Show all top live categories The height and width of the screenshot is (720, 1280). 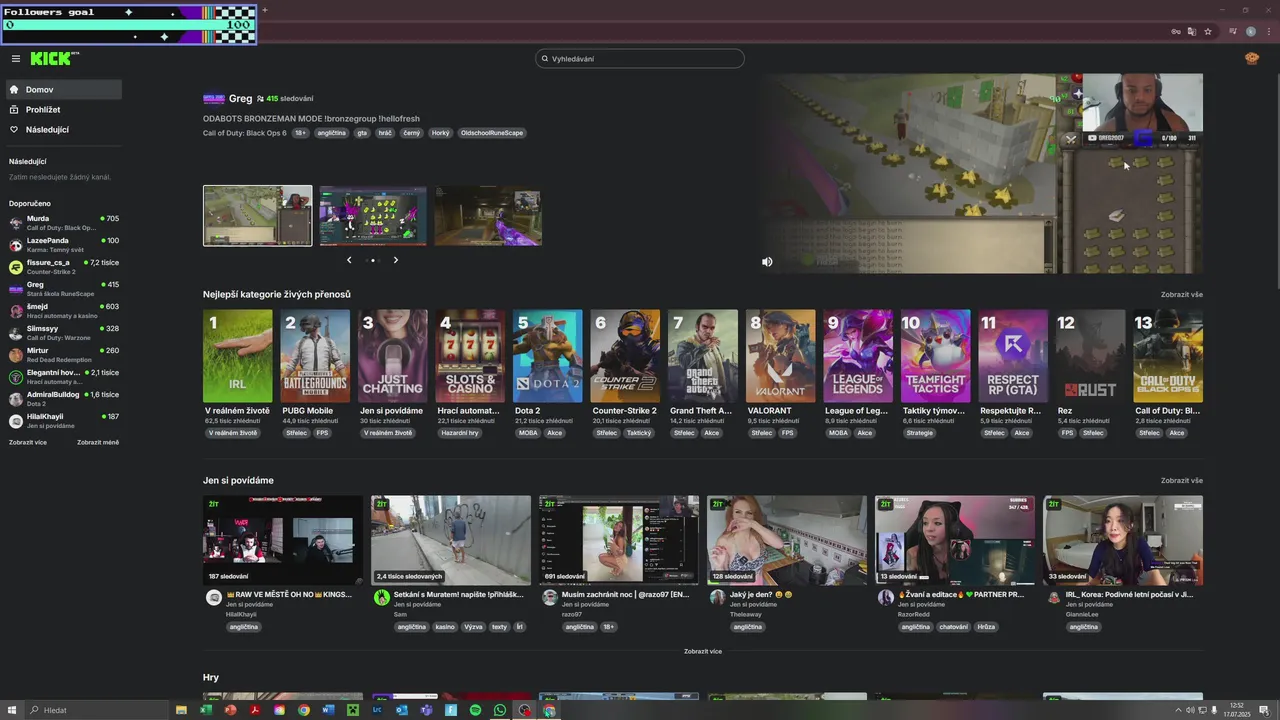[x=1182, y=295]
